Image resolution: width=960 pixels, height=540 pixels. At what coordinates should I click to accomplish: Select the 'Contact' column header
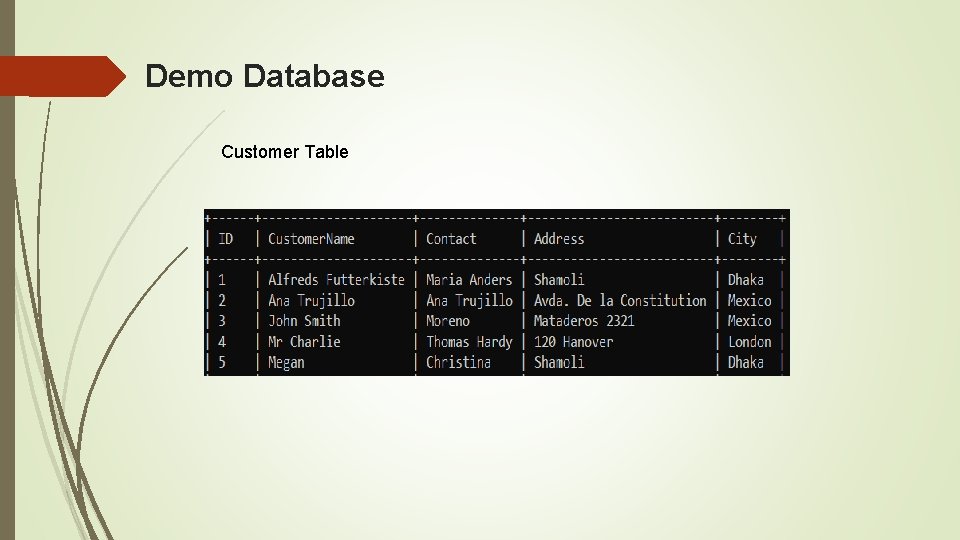click(x=451, y=239)
